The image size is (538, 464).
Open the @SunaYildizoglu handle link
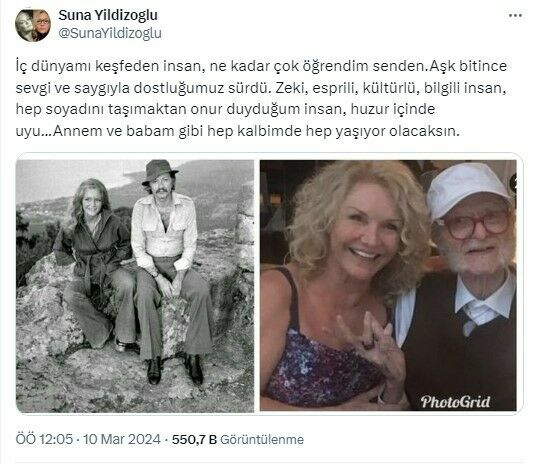(110, 33)
